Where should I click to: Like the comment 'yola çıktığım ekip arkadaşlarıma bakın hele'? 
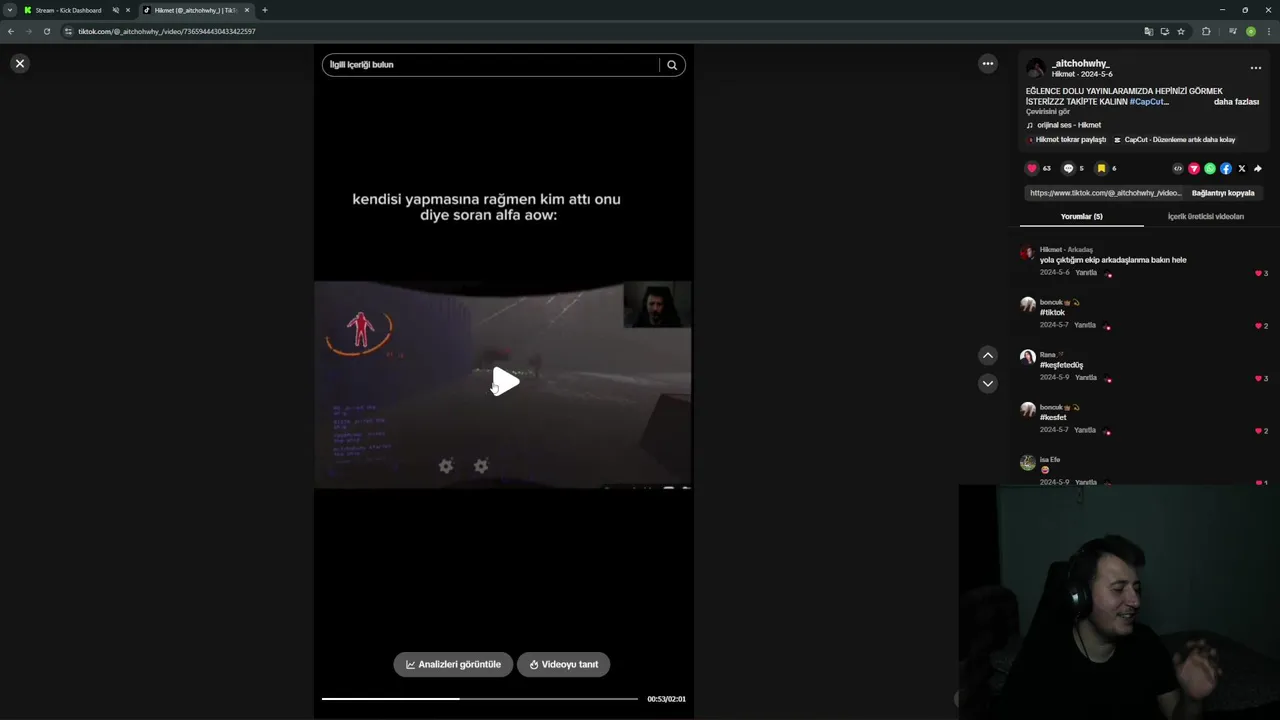[1258, 273]
